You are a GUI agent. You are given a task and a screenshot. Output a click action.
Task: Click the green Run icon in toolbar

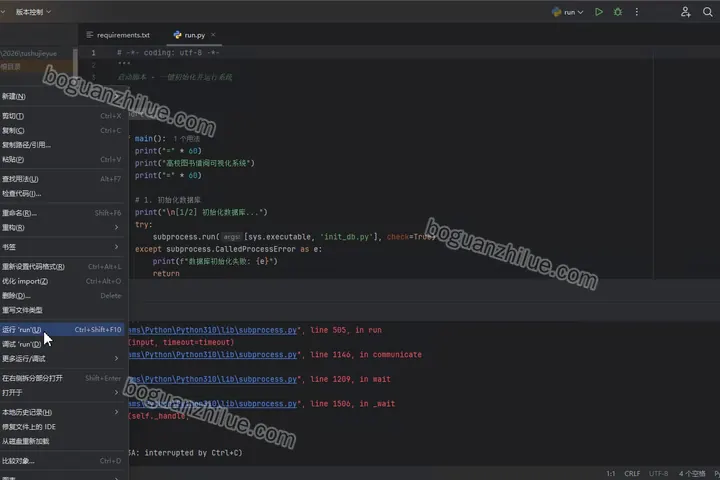click(599, 12)
